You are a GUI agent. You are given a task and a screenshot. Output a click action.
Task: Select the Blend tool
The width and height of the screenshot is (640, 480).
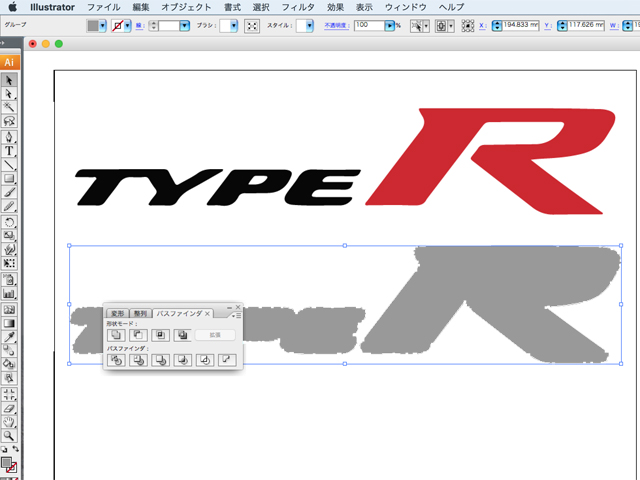[x=9, y=350]
